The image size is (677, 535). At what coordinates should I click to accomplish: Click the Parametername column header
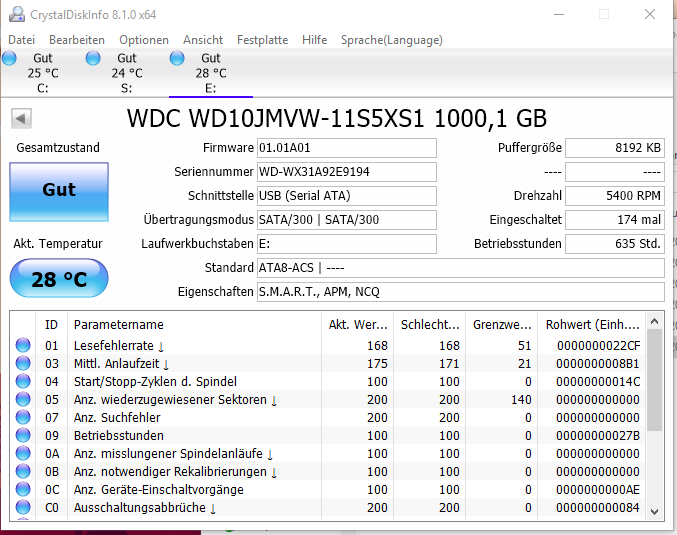[195, 325]
